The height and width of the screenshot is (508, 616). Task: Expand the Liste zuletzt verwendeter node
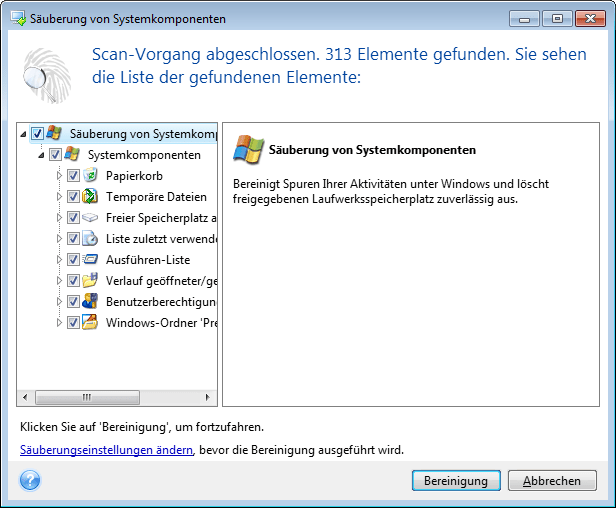point(59,239)
